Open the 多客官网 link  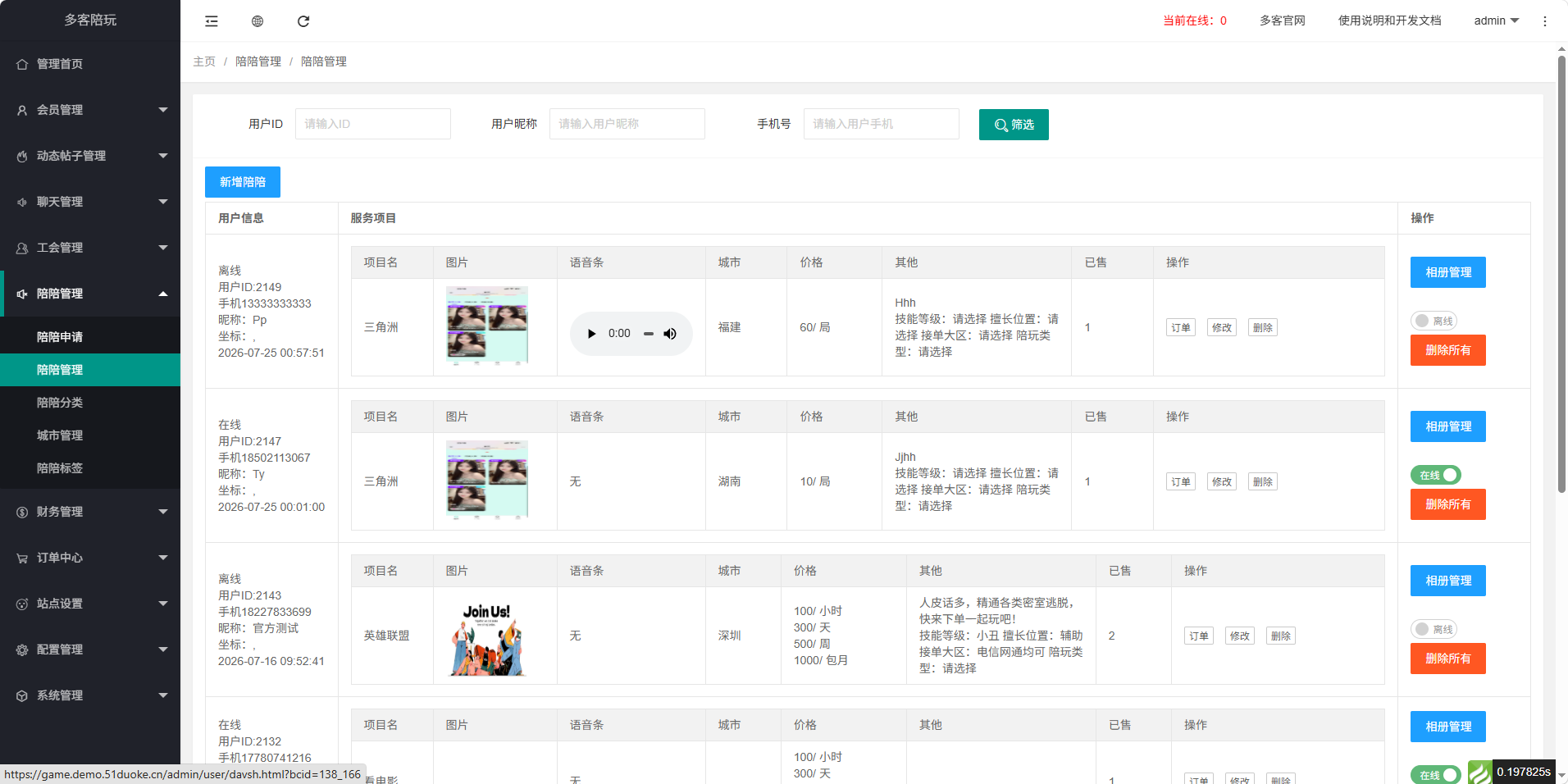tap(1283, 21)
